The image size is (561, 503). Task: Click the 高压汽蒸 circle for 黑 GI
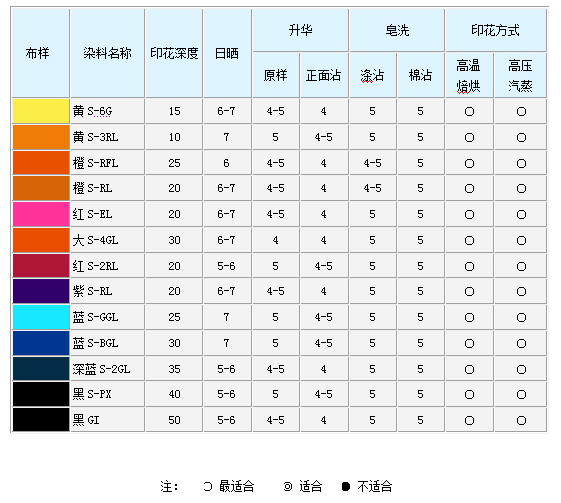(521, 420)
